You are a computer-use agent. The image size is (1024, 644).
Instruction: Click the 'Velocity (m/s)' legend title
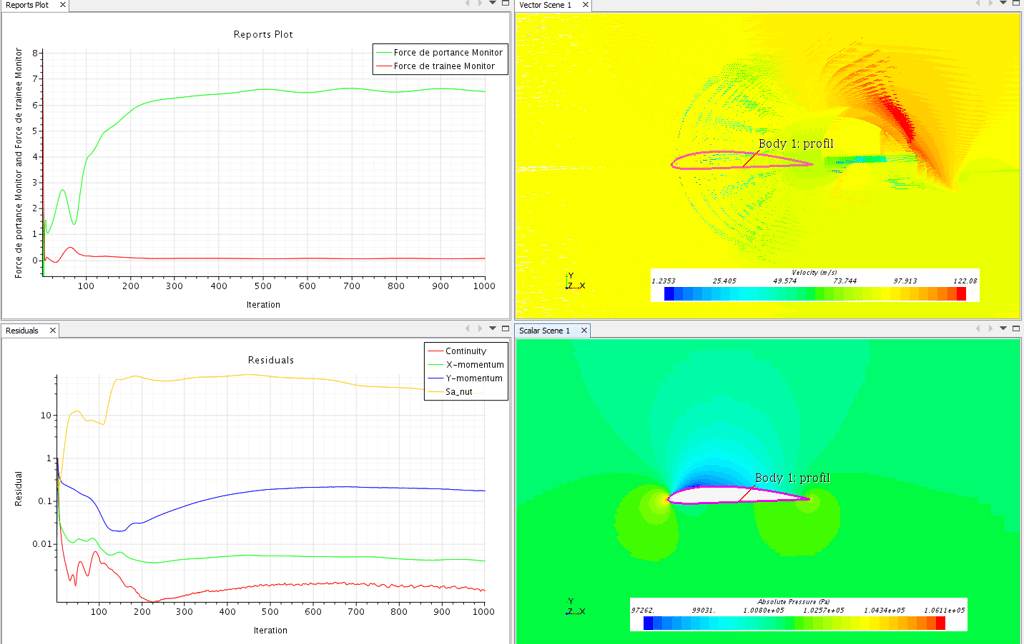[814, 272]
